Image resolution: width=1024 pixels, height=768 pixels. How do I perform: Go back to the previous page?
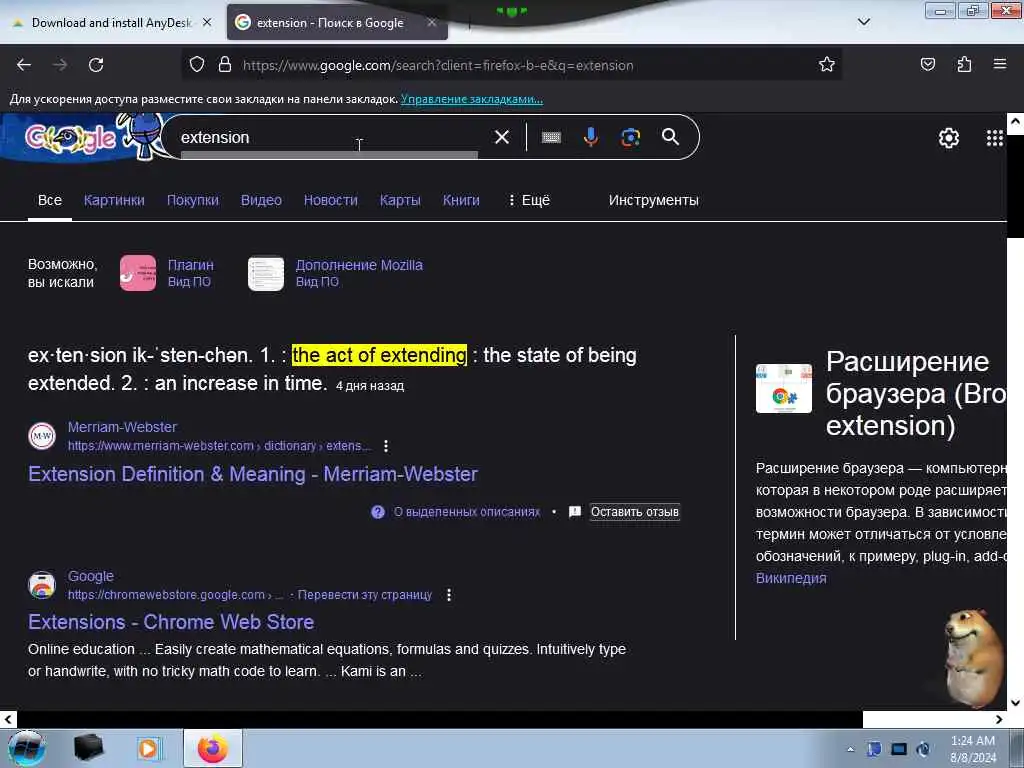tap(24, 65)
